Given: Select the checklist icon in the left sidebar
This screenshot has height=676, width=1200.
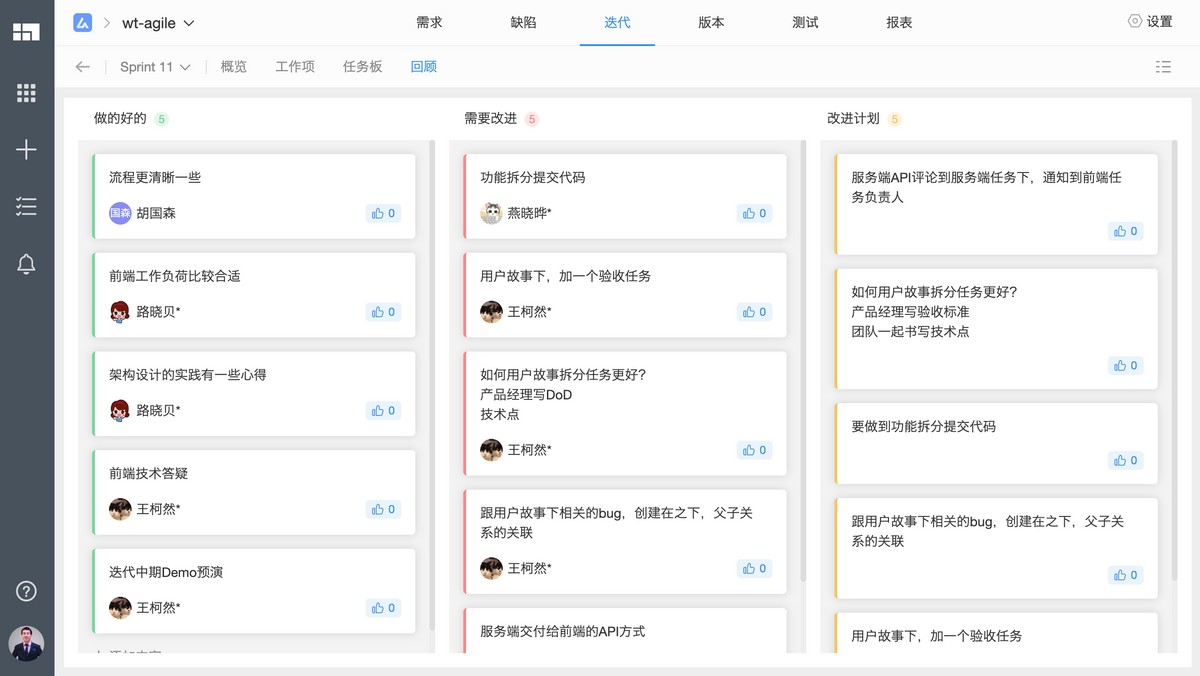Looking at the screenshot, I should [26, 206].
